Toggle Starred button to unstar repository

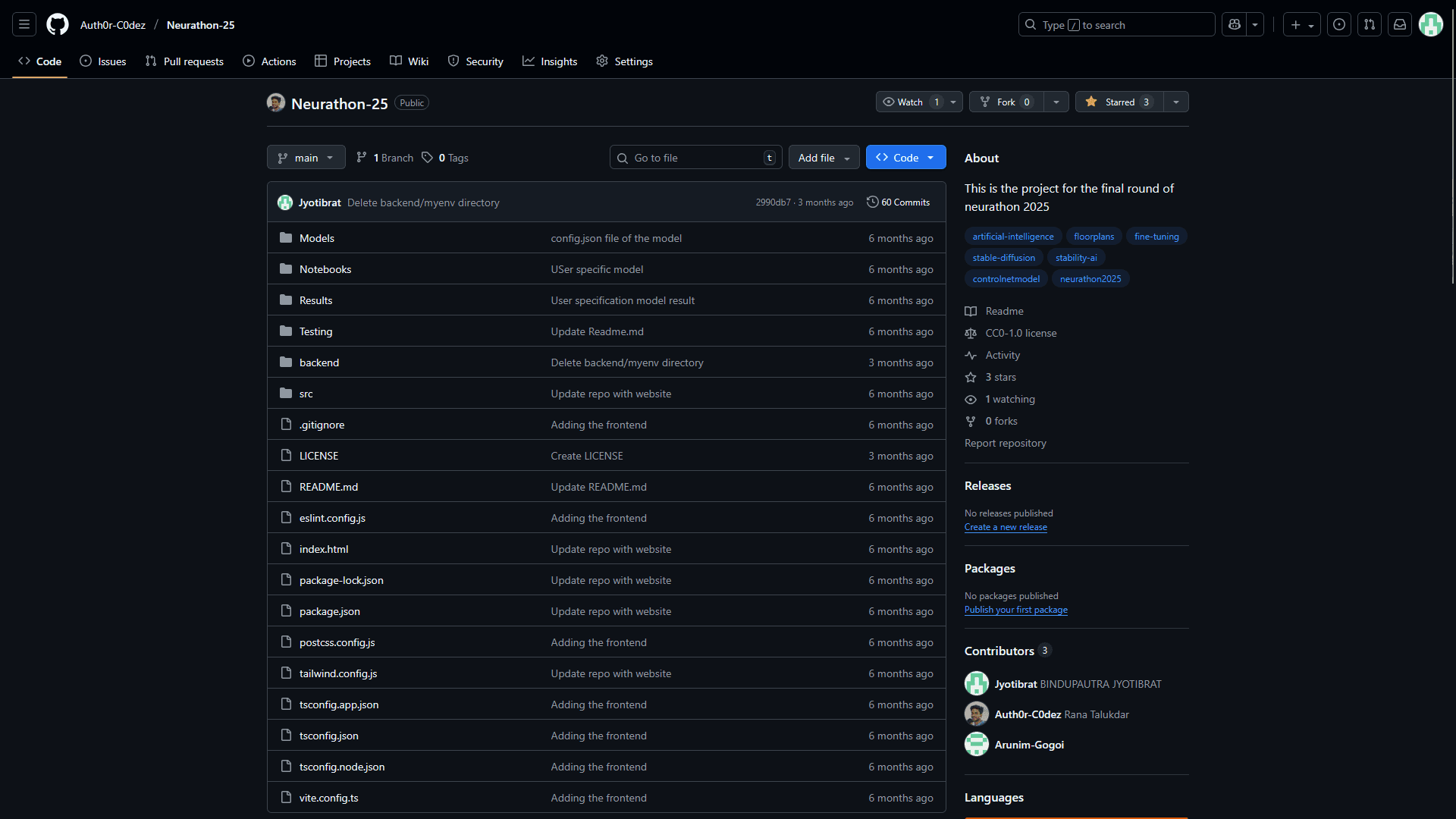click(1119, 102)
